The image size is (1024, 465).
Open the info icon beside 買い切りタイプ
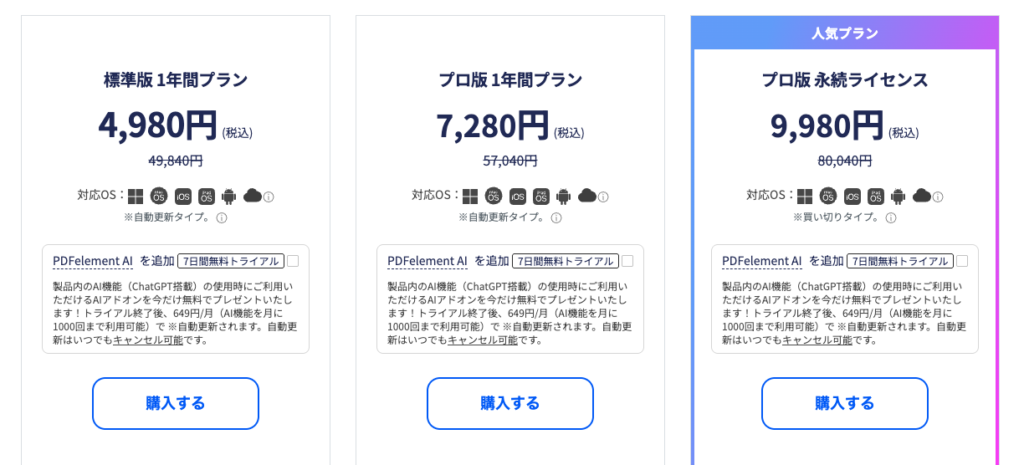pos(891,217)
